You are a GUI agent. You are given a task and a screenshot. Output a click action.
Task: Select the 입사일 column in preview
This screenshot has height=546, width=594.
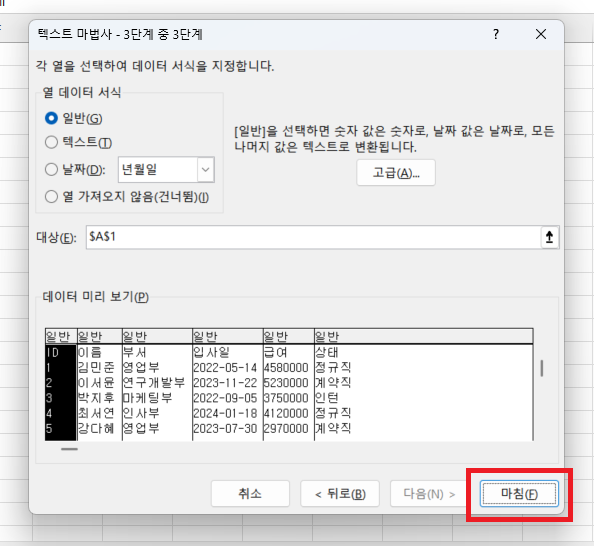click(x=211, y=352)
